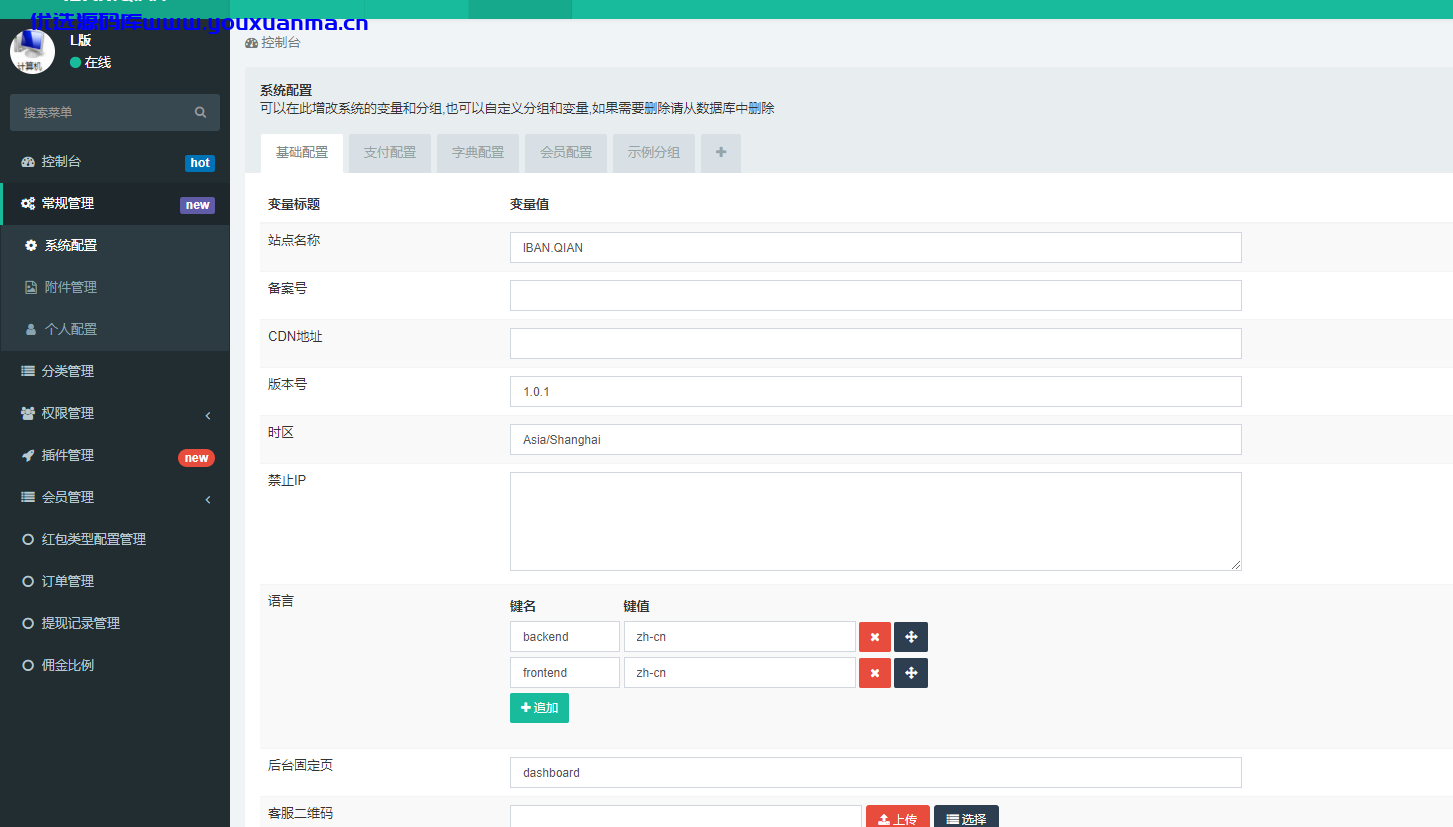The height and width of the screenshot is (827, 1453).
Task: Click the red 上传 upload button
Action: pyautogui.click(x=898, y=818)
